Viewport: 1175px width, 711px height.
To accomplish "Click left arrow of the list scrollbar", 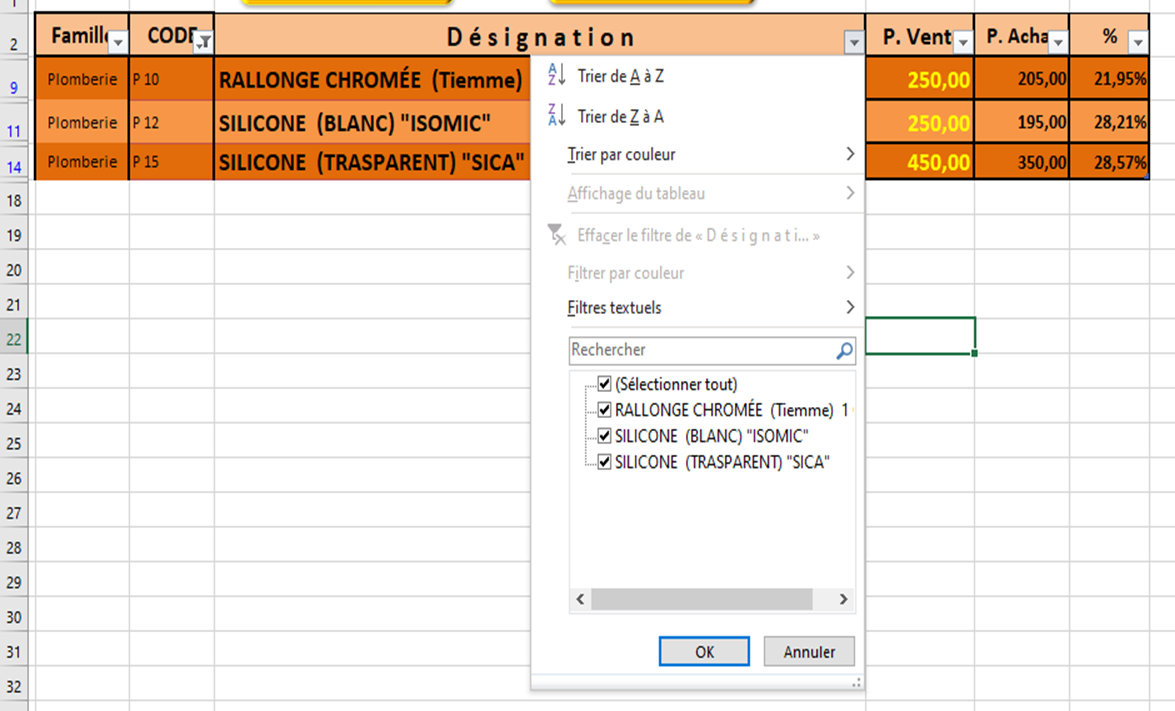I will (581, 599).
